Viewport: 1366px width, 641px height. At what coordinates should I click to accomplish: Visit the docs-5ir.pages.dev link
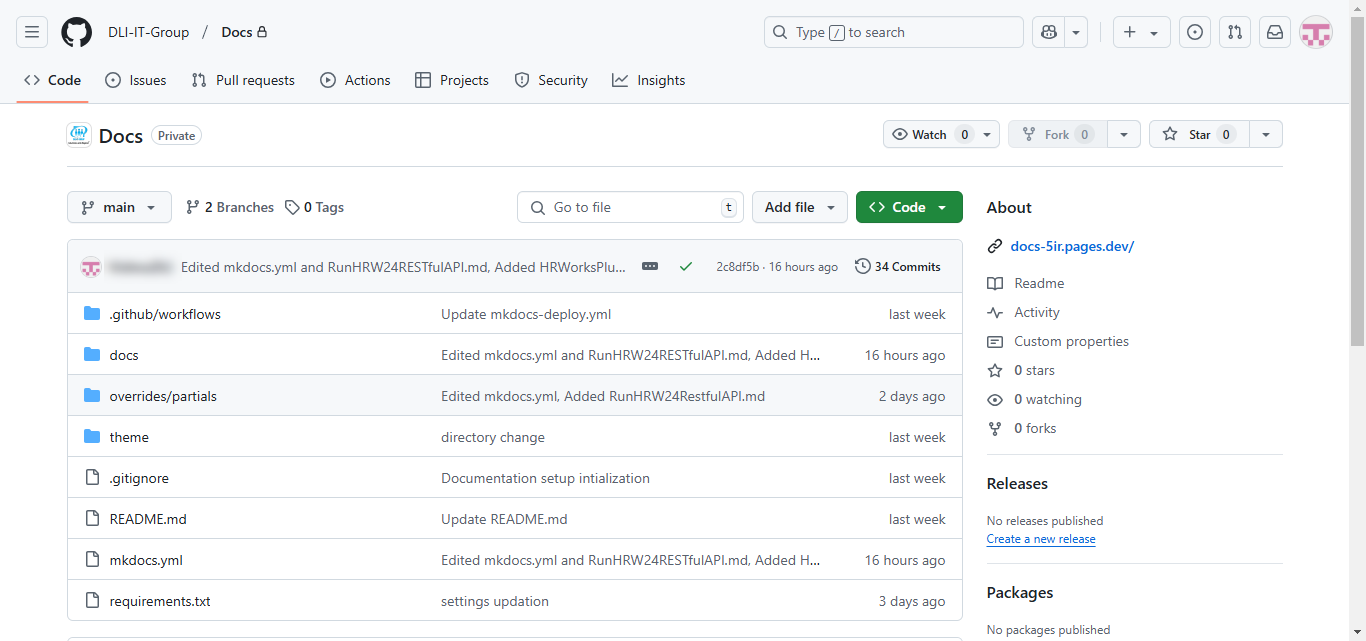pyautogui.click(x=1070, y=246)
